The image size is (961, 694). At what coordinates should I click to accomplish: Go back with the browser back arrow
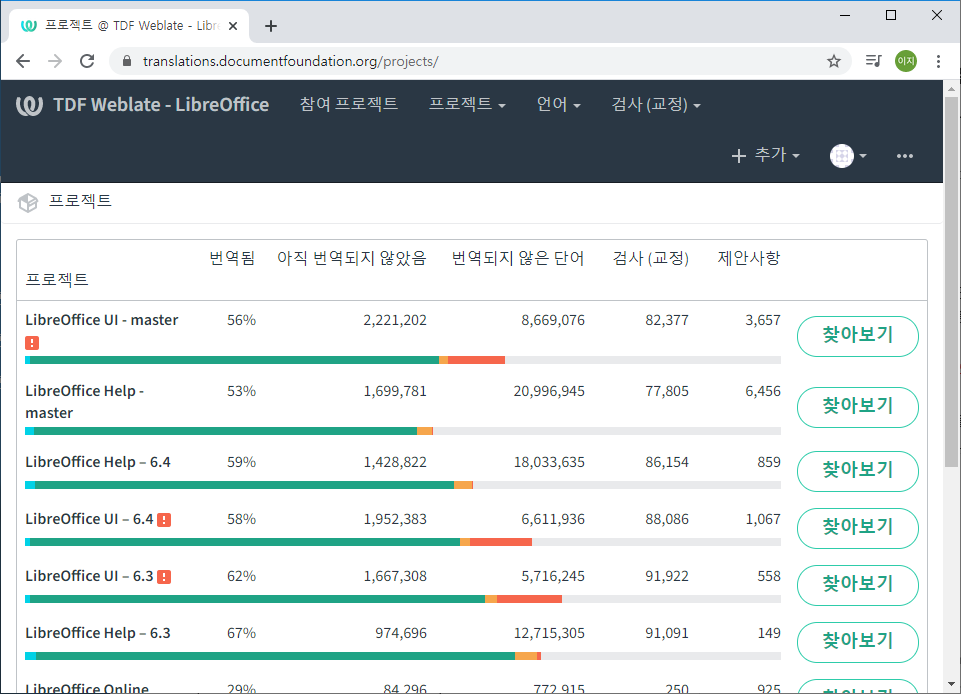23,61
